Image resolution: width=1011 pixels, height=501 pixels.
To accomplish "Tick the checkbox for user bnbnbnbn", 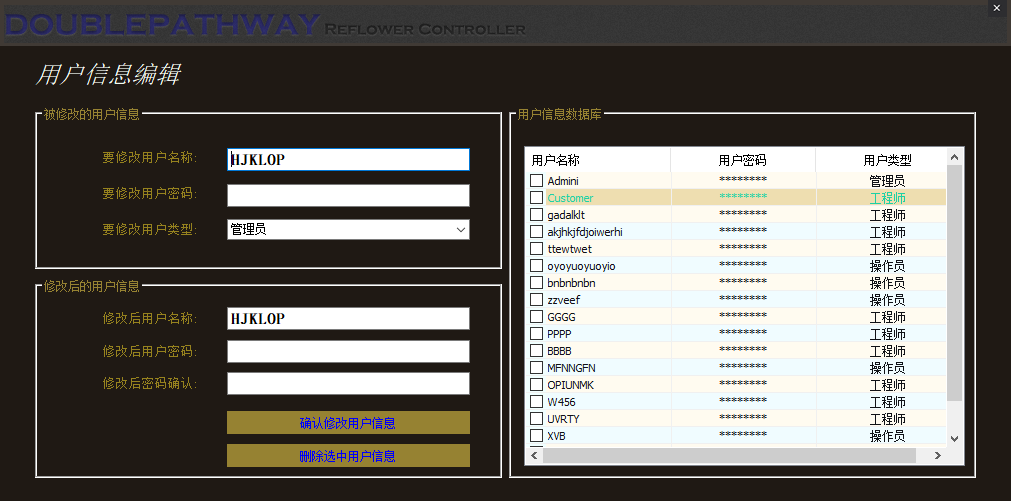I will tap(536, 282).
